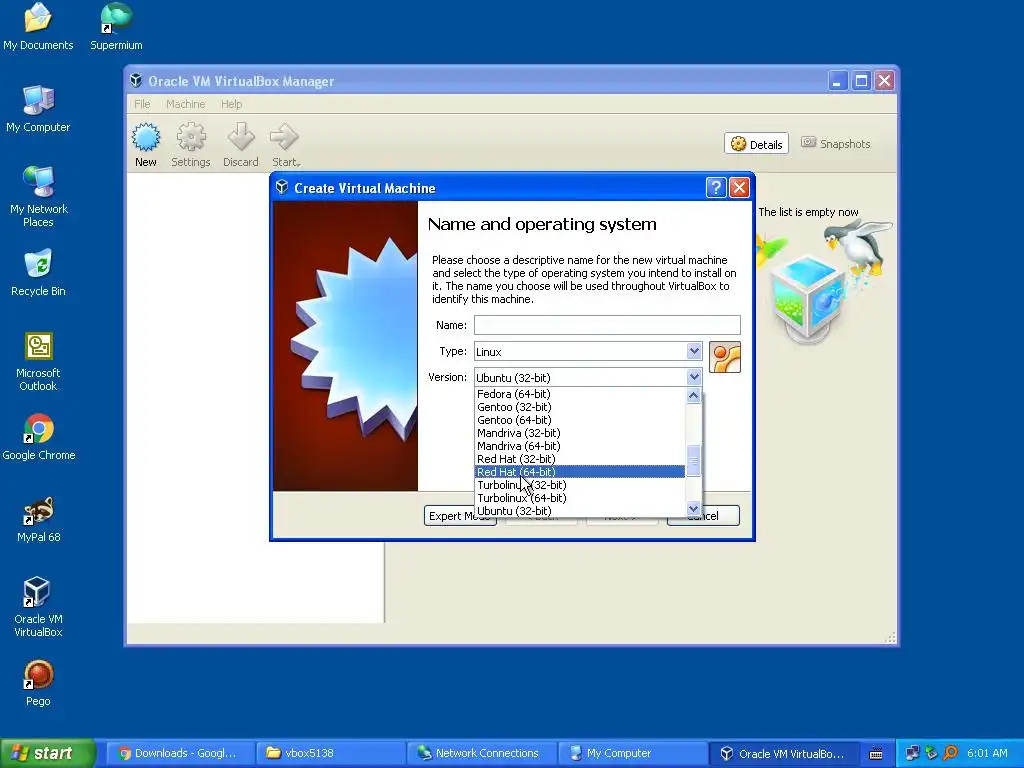The width and height of the screenshot is (1024, 768).
Task: Select the My Network Places desktop icon
Action: point(38,197)
